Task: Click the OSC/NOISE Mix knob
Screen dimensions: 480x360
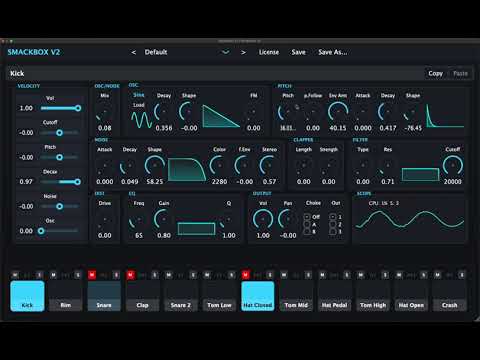Action: click(x=105, y=113)
